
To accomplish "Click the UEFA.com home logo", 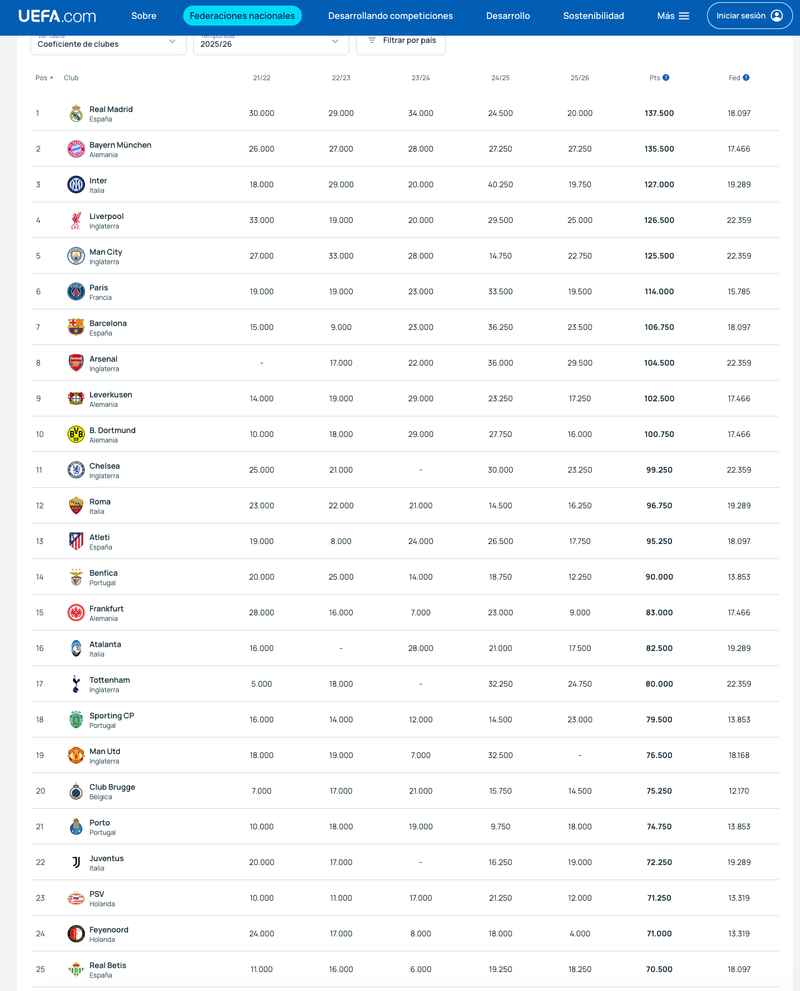I will (57, 16).
